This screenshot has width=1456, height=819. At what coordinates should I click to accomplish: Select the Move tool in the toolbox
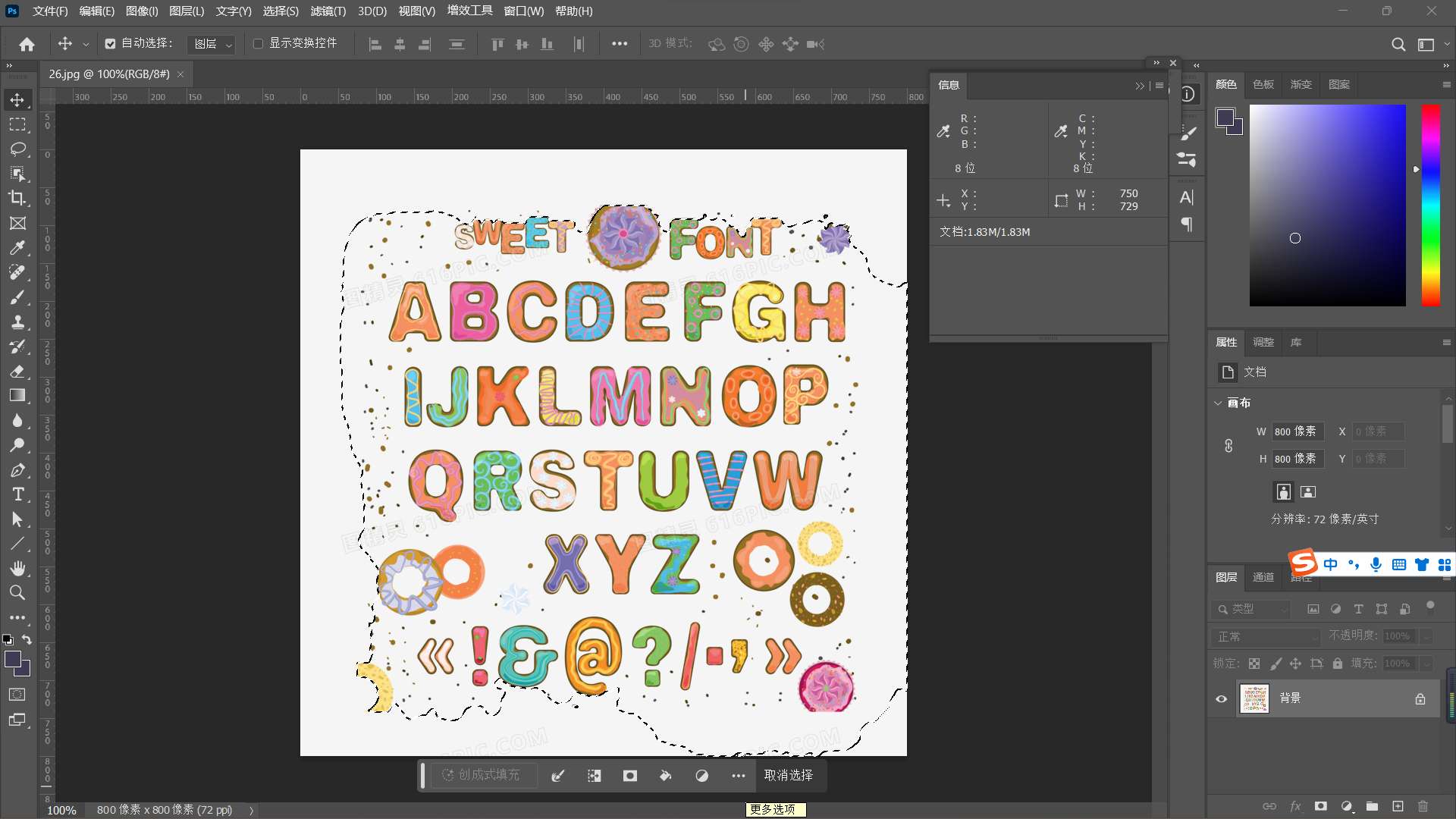click(x=17, y=100)
